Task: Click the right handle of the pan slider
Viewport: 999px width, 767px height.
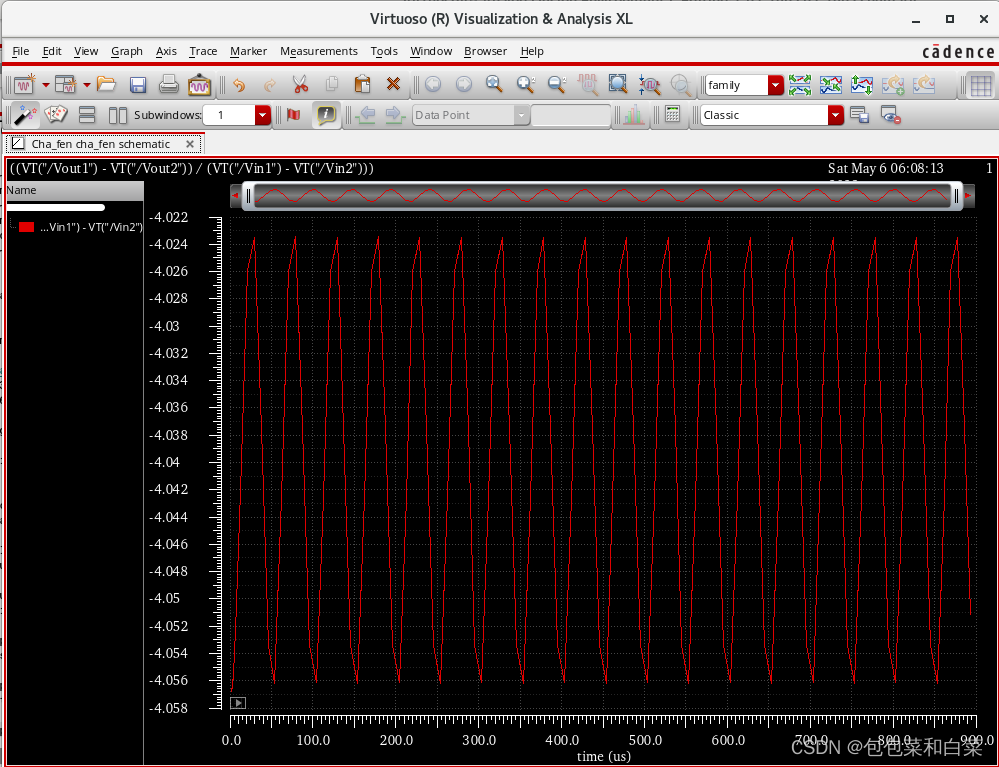Action: point(956,197)
